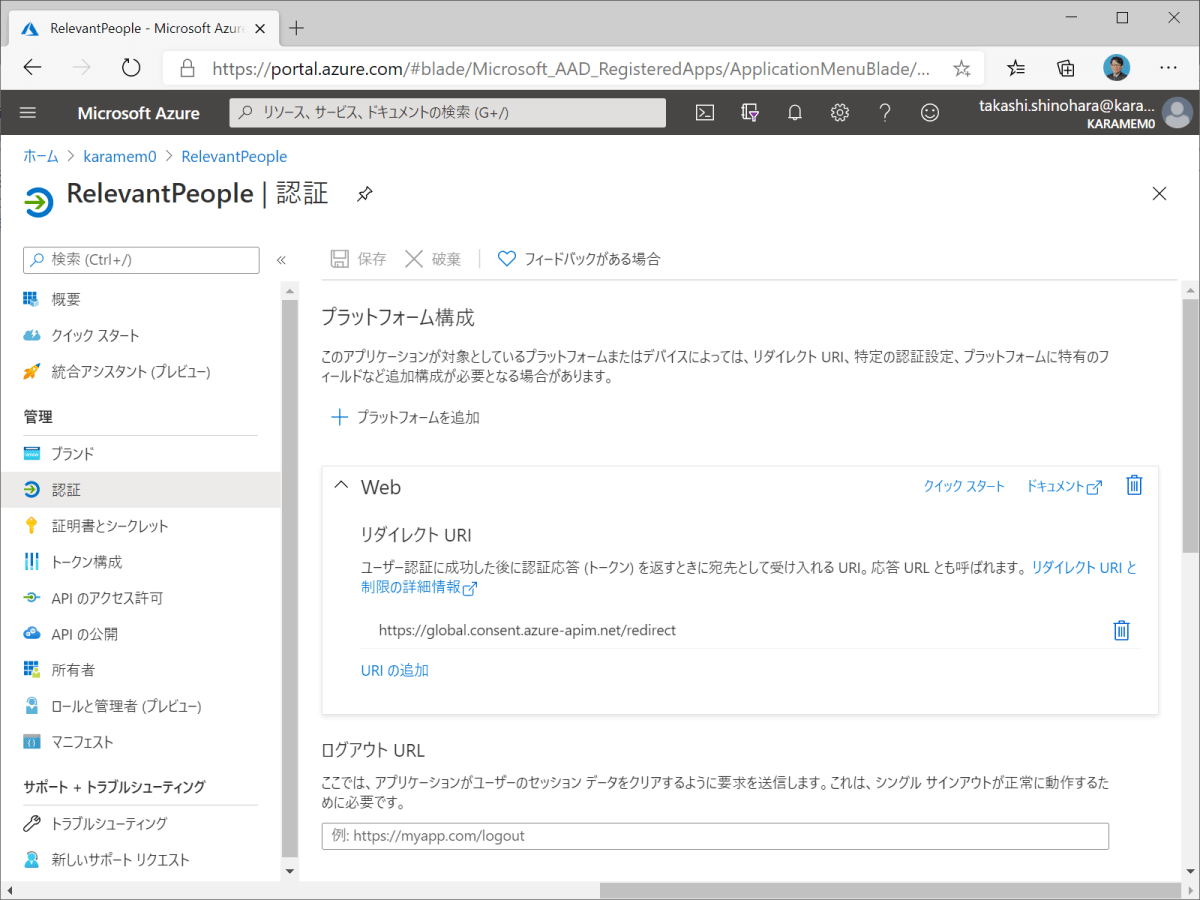Open the browser favorites list icon
1200x900 pixels.
coord(1016,68)
